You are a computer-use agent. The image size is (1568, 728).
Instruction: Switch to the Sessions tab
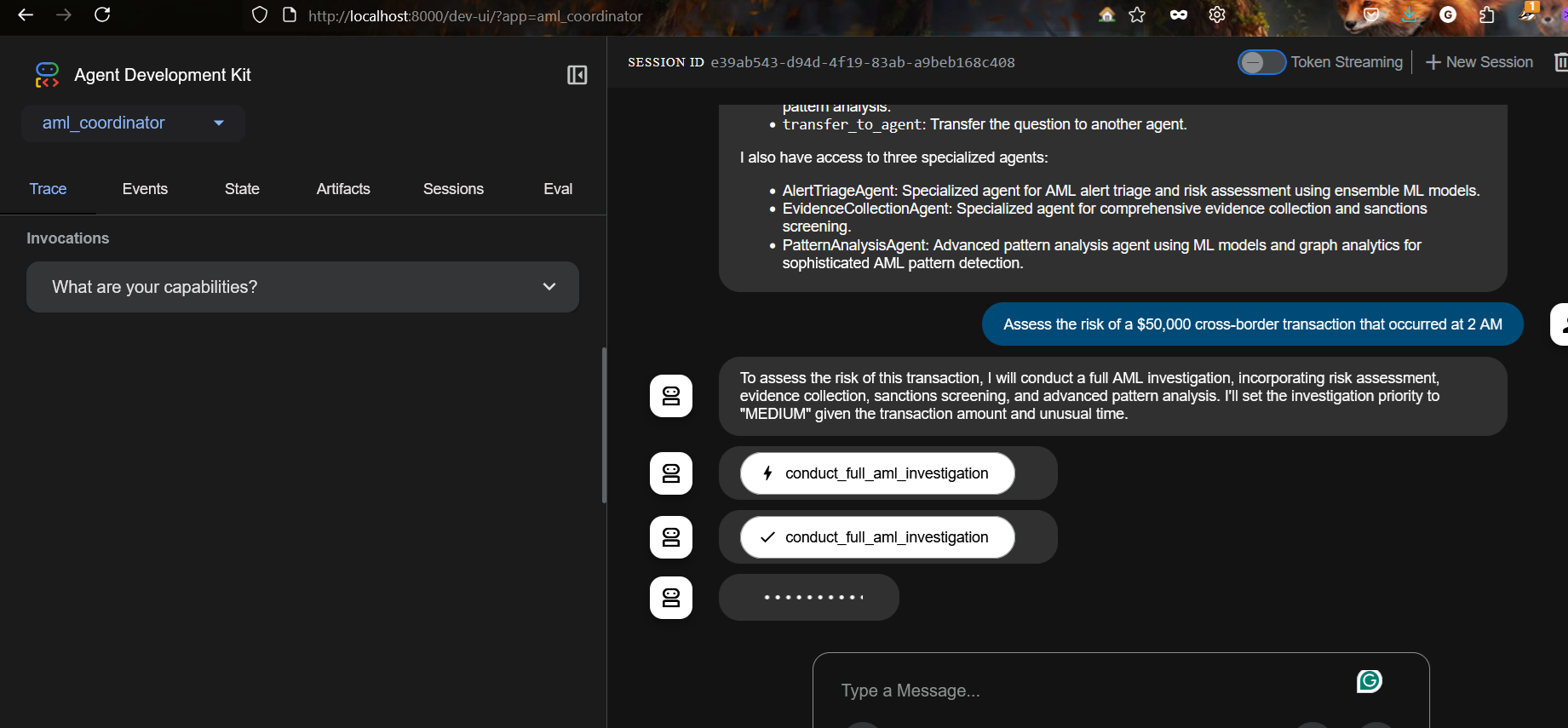pyautogui.click(x=453, y=189)
